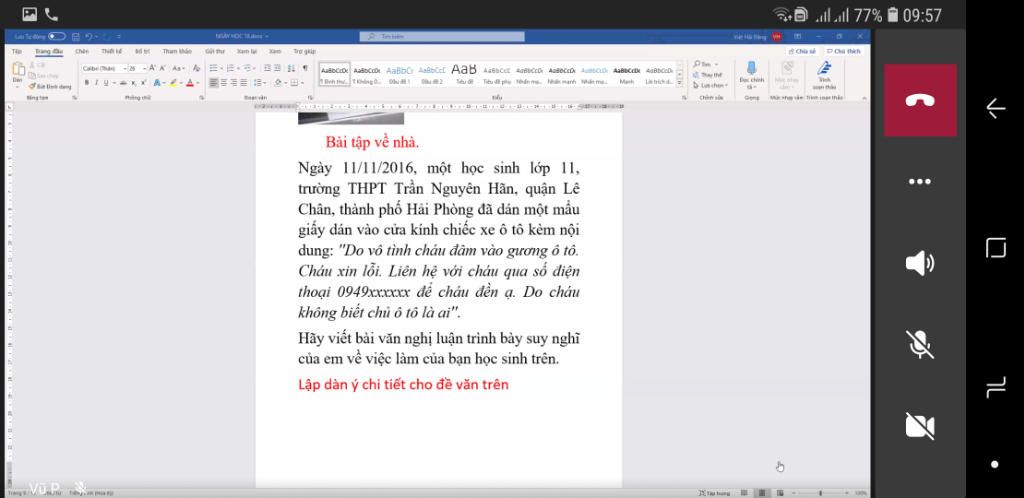Select the Tiêu đề style thumbnail
The width and height of the screenshot is (1024, 498).
click(x=464, y=73)
